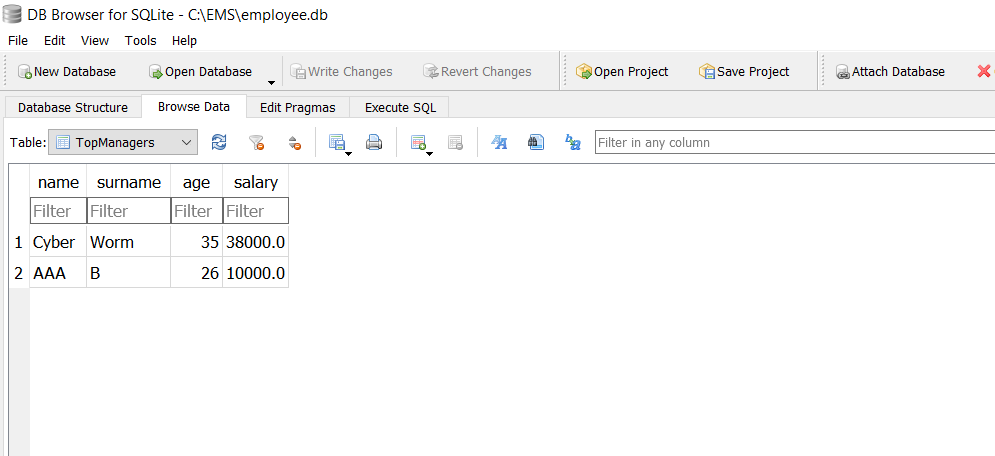
Task: Click the Insert new record icon
Action: pyautogui.click(x=418, y=143)
